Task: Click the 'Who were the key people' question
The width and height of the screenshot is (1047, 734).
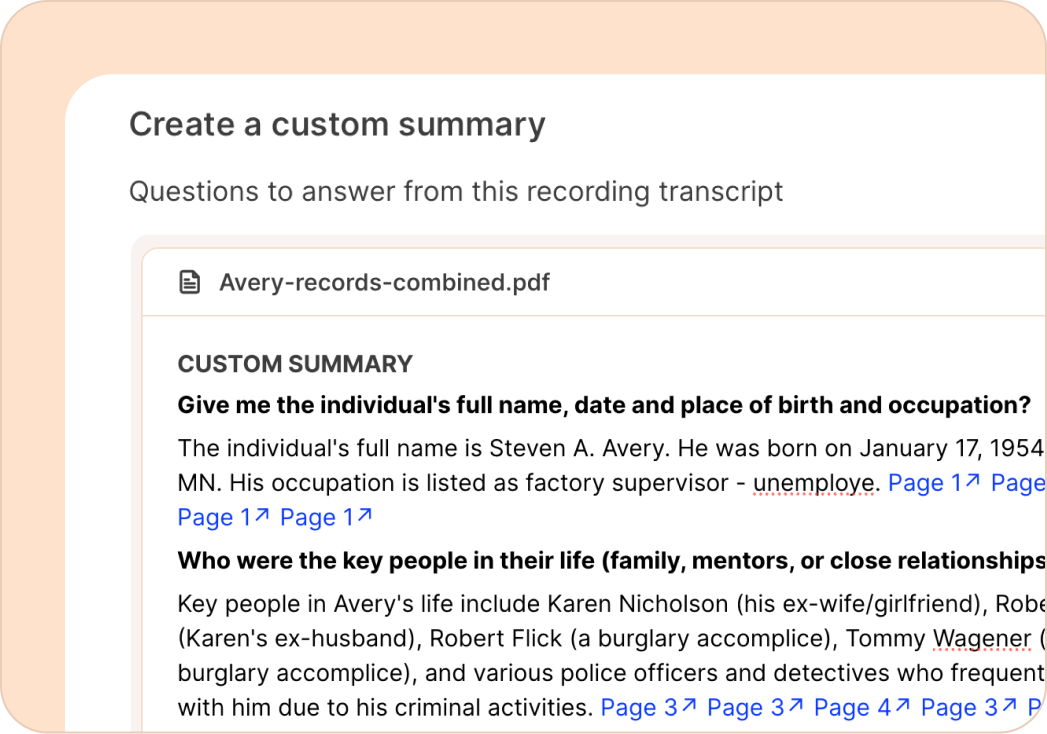Action: [611, 560]
